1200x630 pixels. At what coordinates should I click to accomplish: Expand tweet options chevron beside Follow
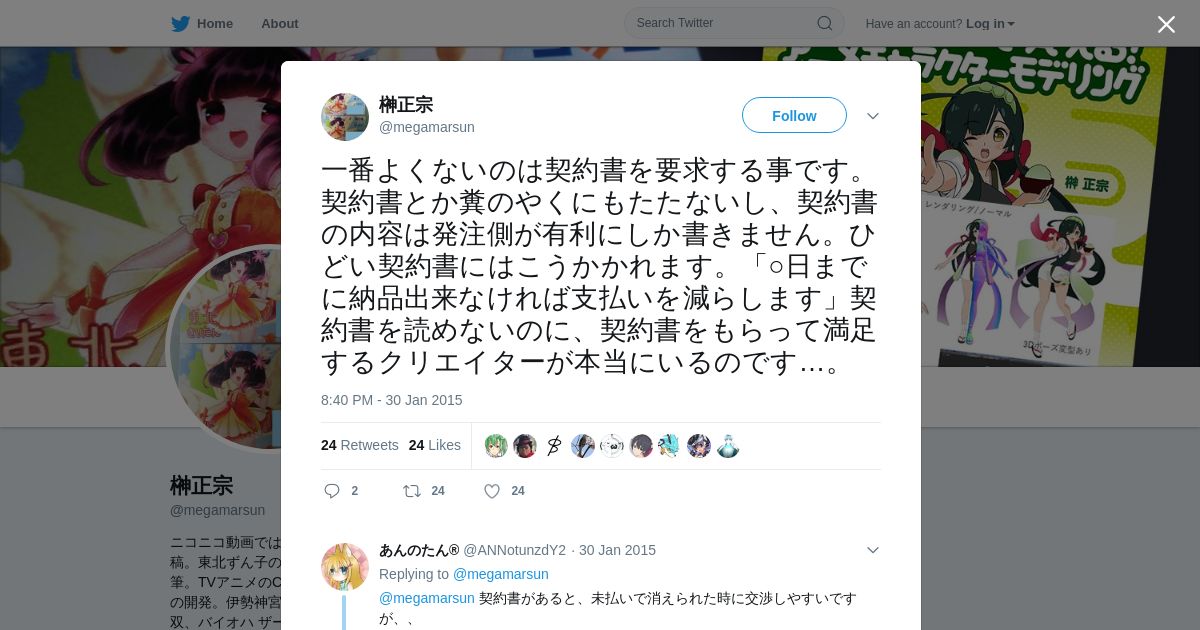point(873,116)
